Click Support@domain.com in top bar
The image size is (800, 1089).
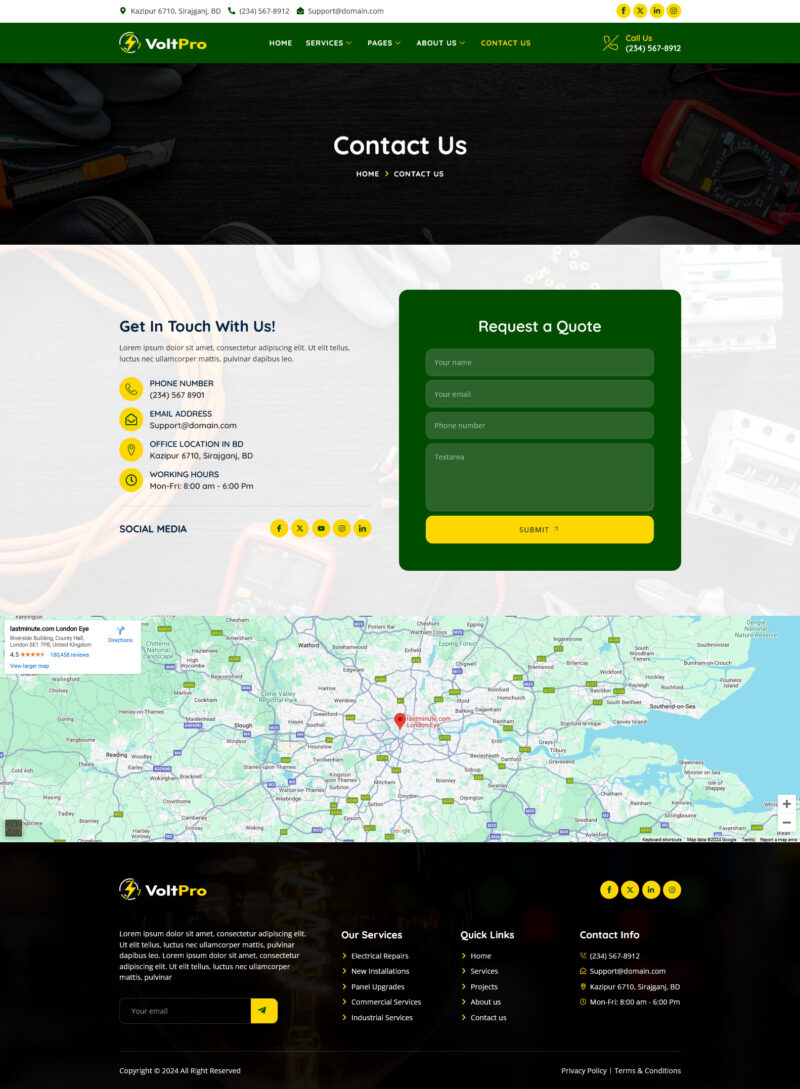pos(345,11)
